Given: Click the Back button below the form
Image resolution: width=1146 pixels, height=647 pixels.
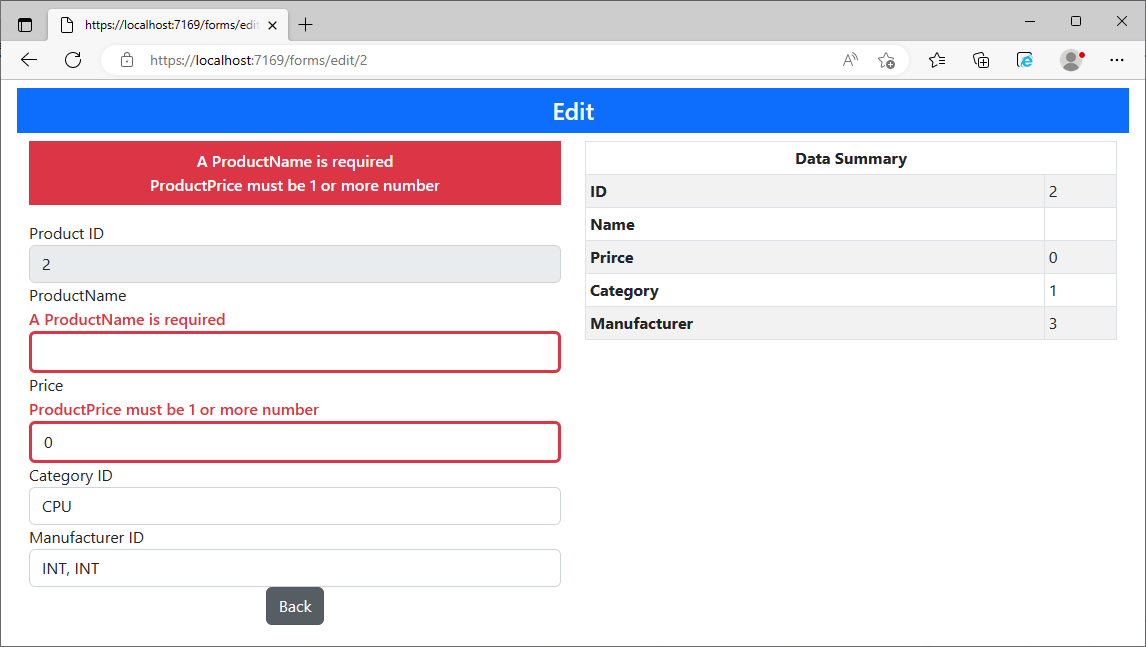Looking at the screenshot, I should (294, 606).
